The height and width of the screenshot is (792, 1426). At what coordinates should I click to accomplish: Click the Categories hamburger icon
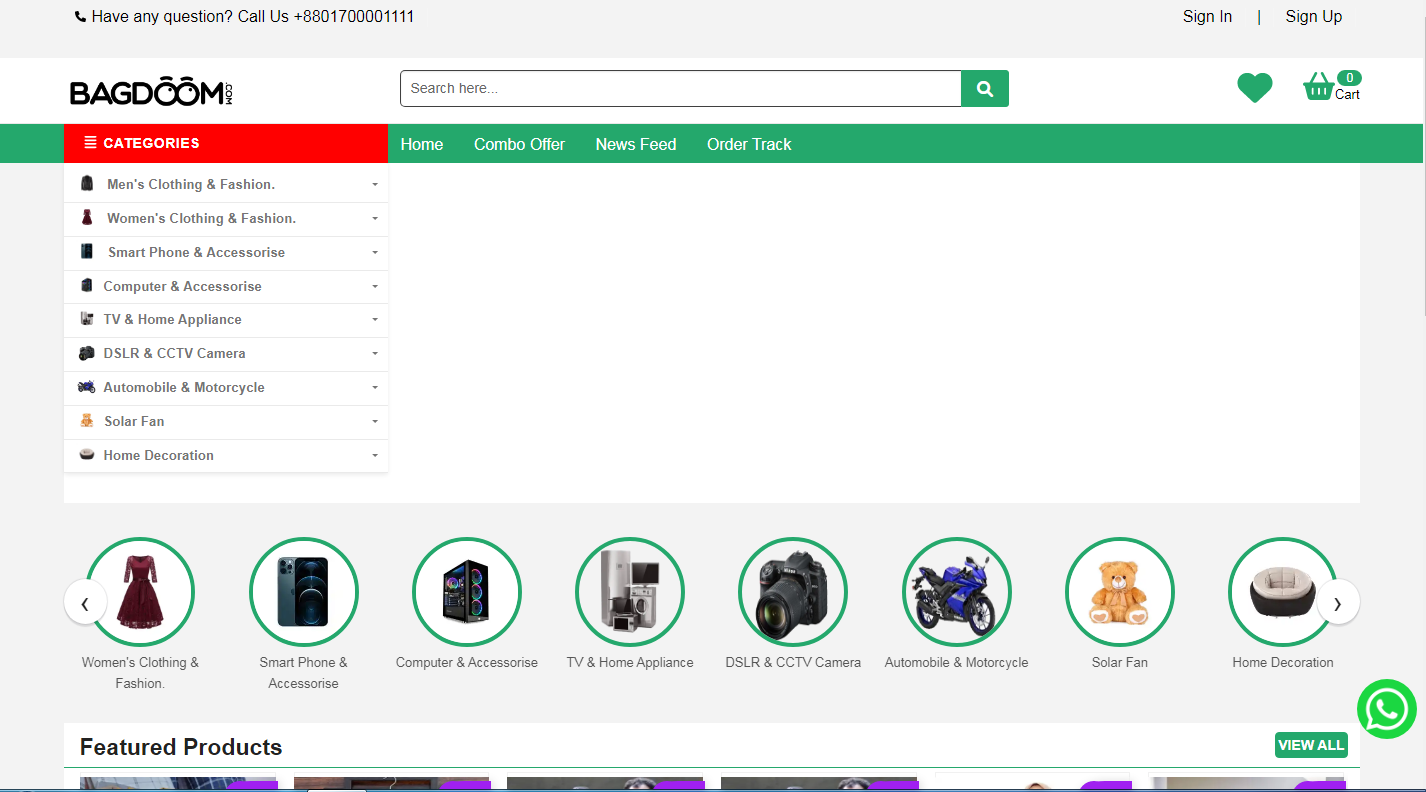[x=90, y=143]
